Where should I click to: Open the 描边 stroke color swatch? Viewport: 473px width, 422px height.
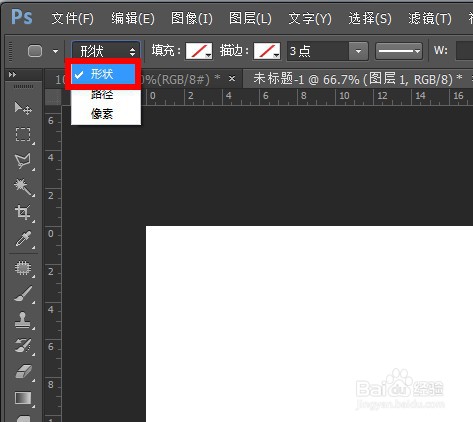click(x=267, y=51)
